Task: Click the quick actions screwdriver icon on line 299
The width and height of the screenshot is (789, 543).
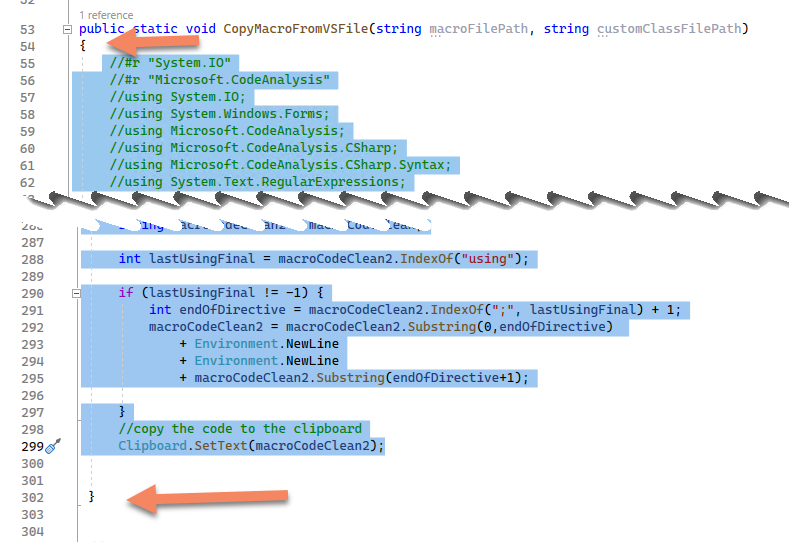Action: tap(53, 447)
